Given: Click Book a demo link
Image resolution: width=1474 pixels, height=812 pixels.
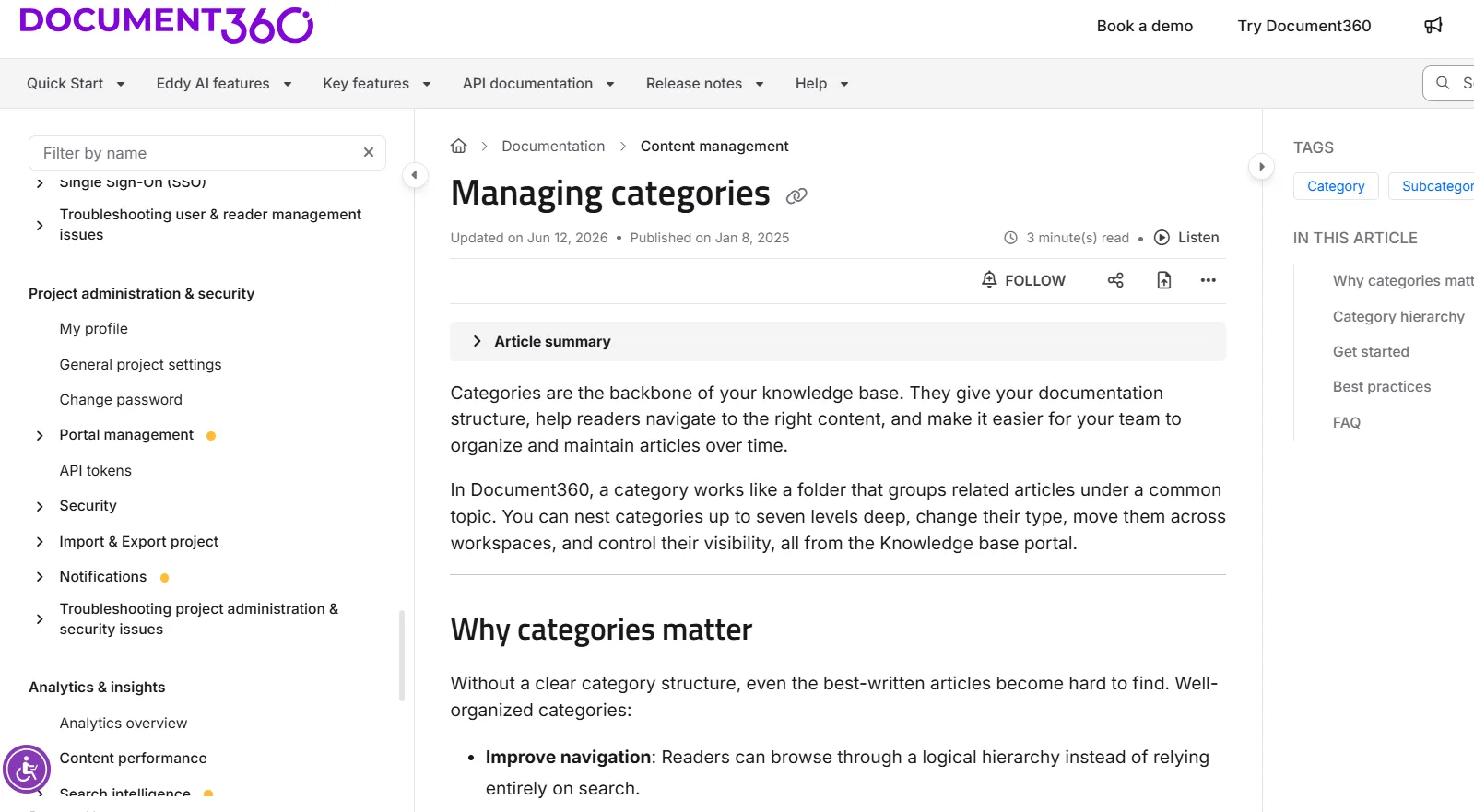Looking at the screenshot, I should point(1144,26).
